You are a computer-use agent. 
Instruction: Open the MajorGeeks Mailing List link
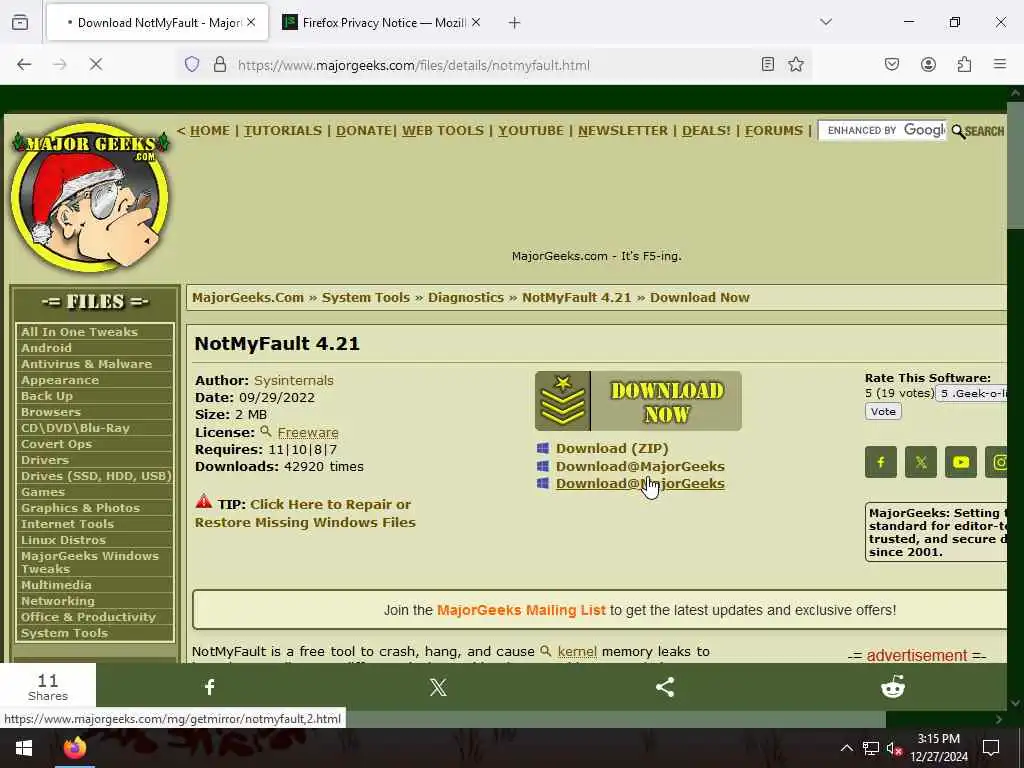(521, 610)
